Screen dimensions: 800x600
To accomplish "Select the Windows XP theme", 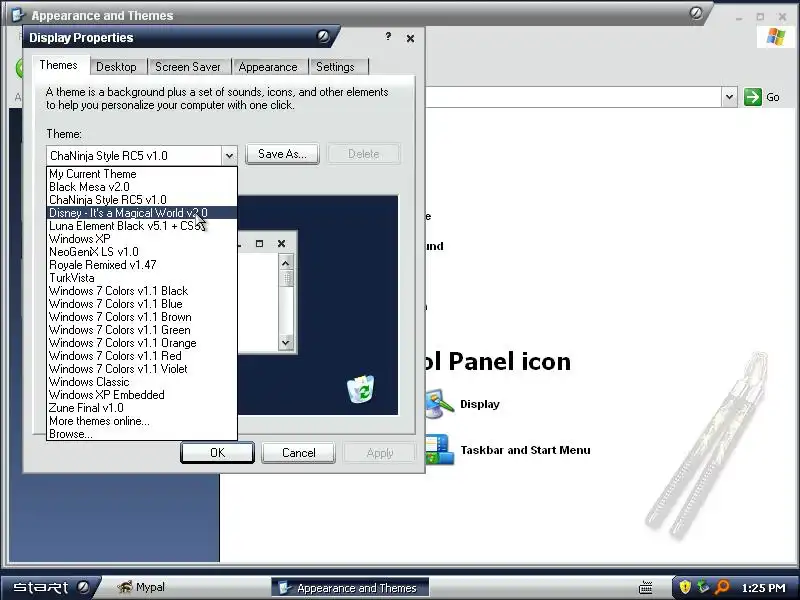I will coord(142,239).
